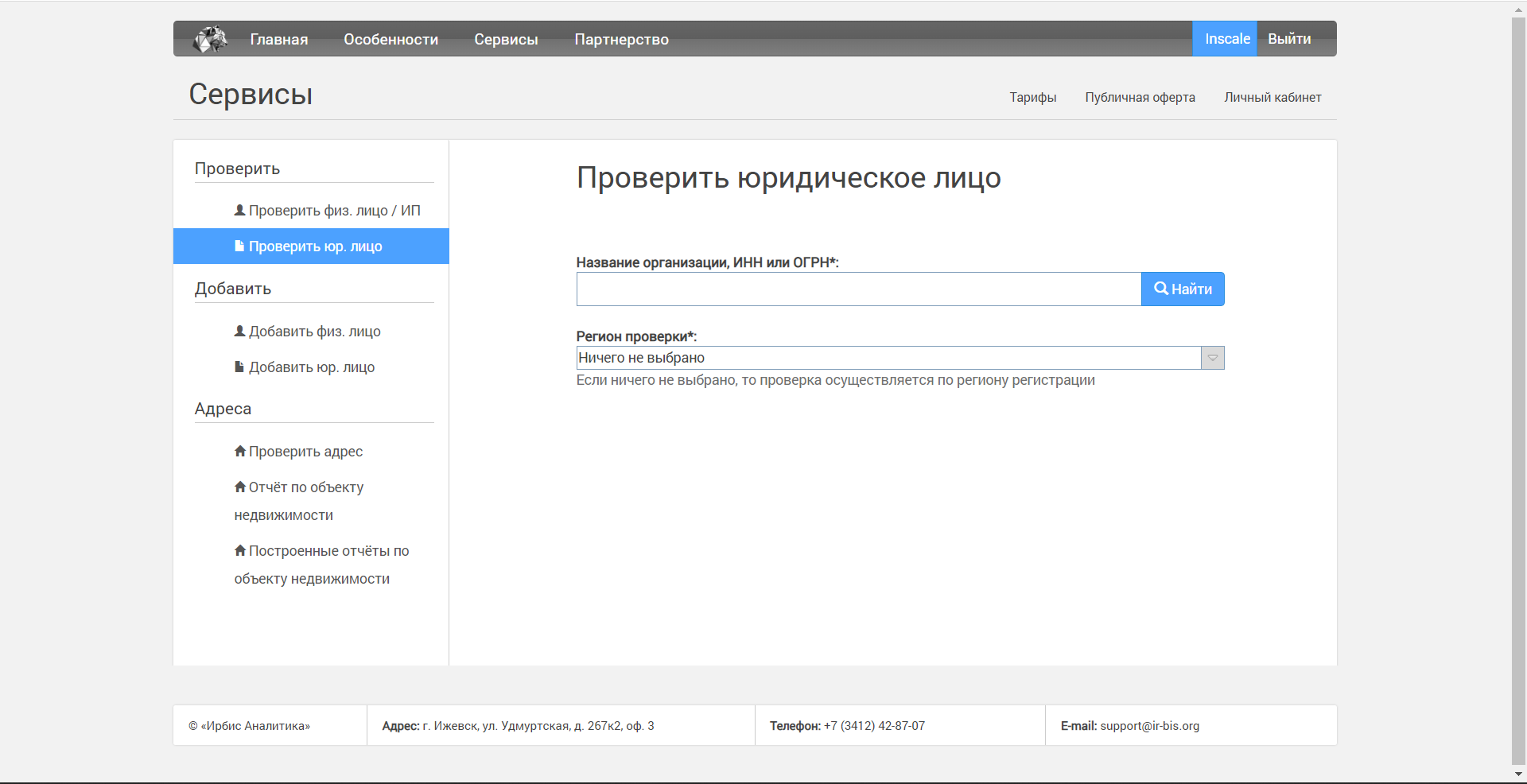Click the scrollbar down arrow
The width and height of the screenshot is (1527, 784).
[1518, 774]
